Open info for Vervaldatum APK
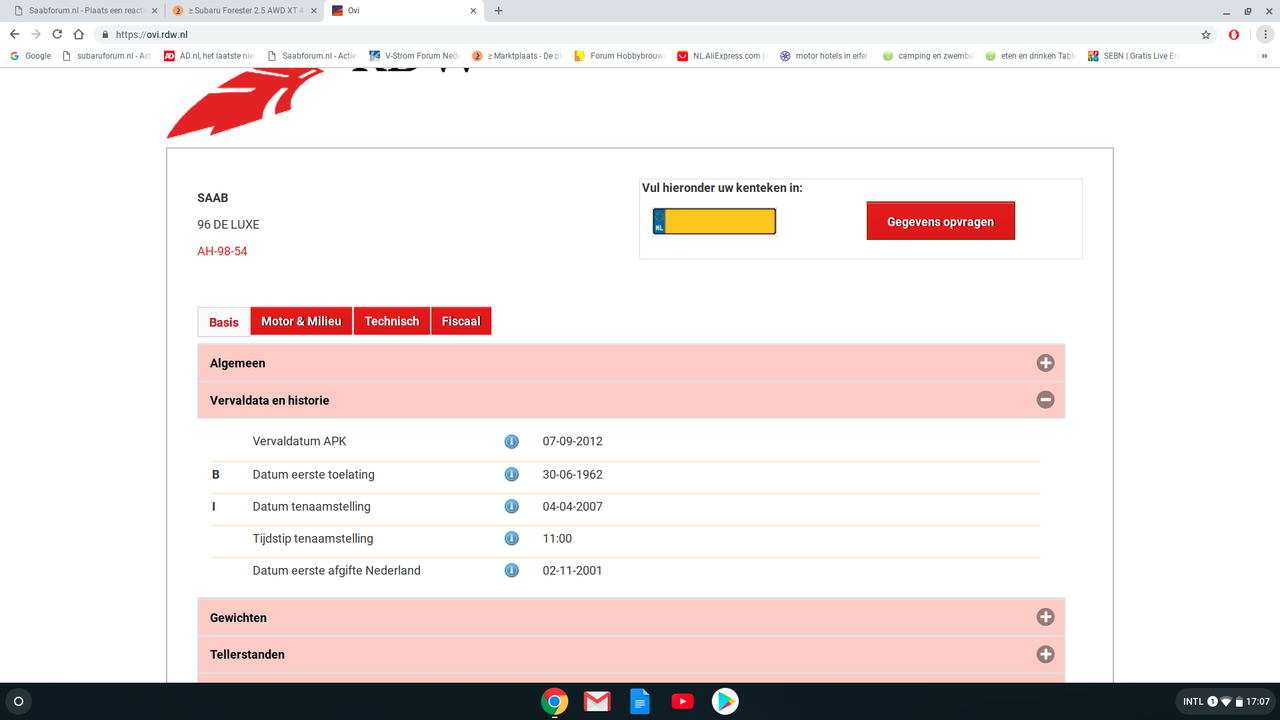Viewport: 1280px width, 720px height. point(511,441)
